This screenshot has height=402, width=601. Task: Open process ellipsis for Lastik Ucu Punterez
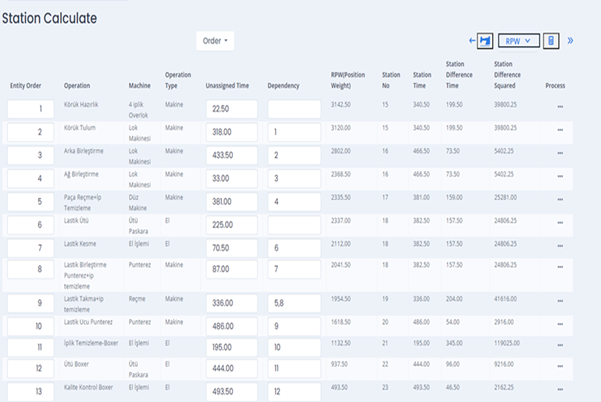click(559, 325)
